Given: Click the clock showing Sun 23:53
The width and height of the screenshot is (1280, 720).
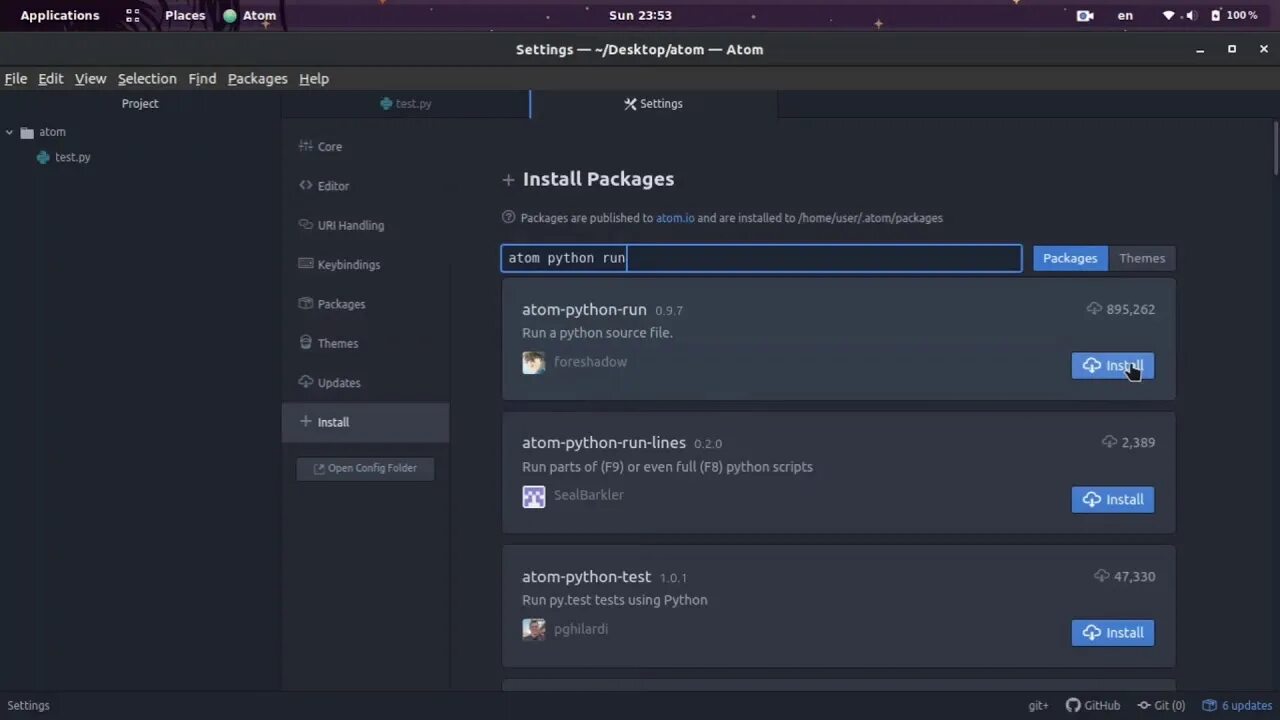Looking at the screenshot, I should (640, 15).
